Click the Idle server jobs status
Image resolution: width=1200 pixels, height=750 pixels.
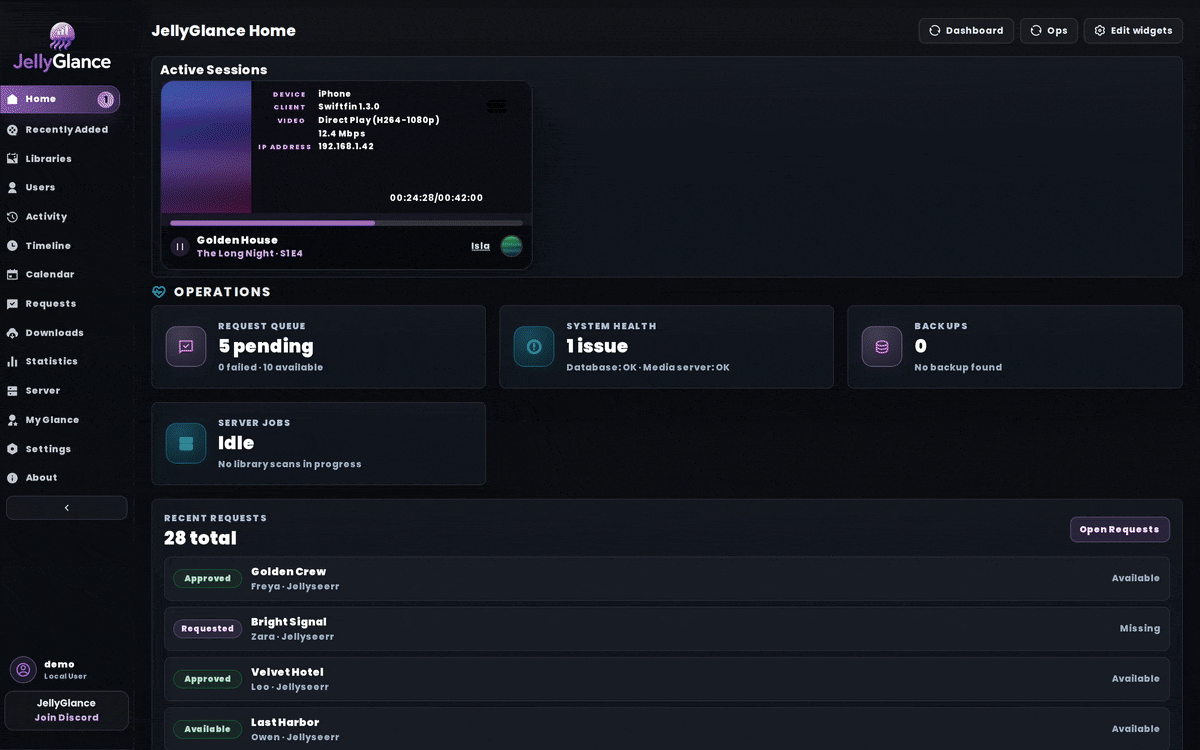(236, 443)
